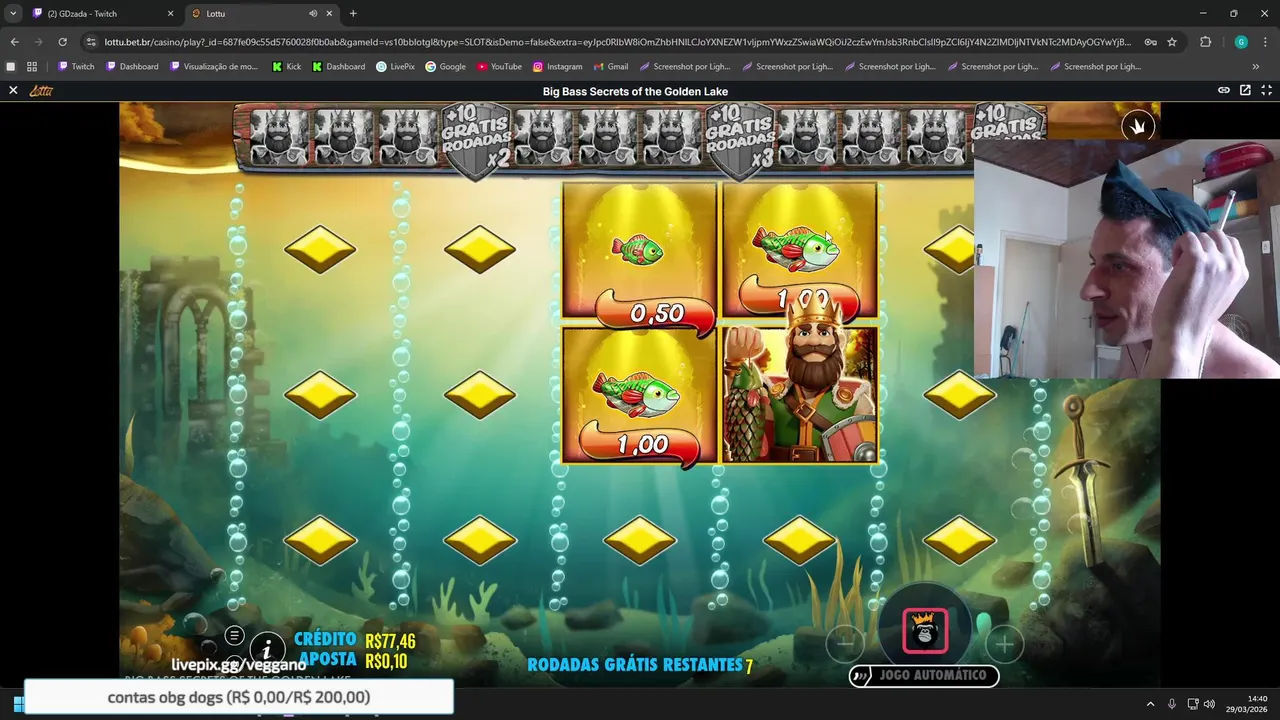The height and width of the screenshot is (720, 1280).
Task: Open the LivePix bookmark
Action: coord(395,67)
